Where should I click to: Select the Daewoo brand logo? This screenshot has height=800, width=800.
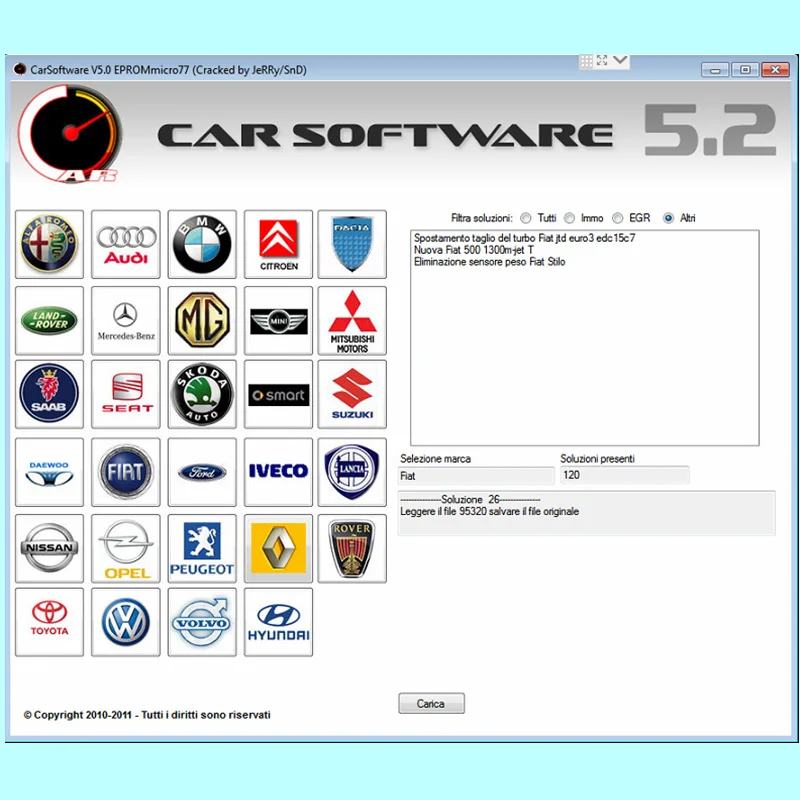[x=49, y=472]
